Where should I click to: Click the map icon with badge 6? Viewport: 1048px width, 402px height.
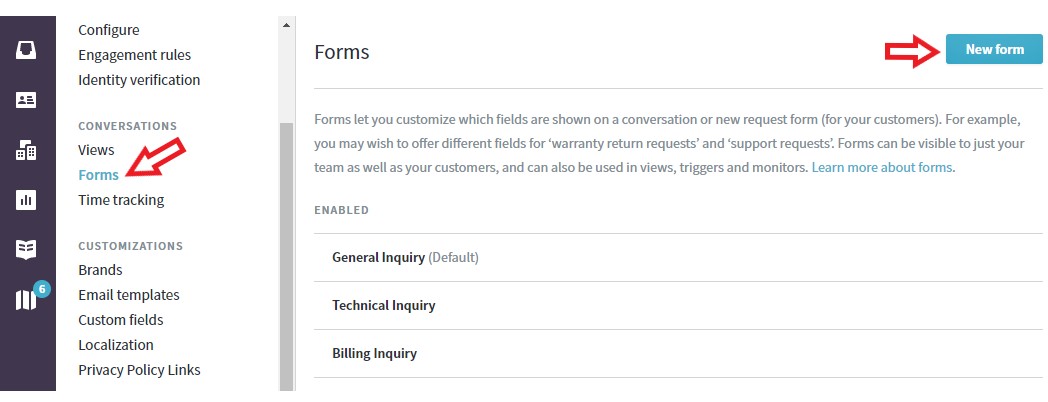point(27,300)
